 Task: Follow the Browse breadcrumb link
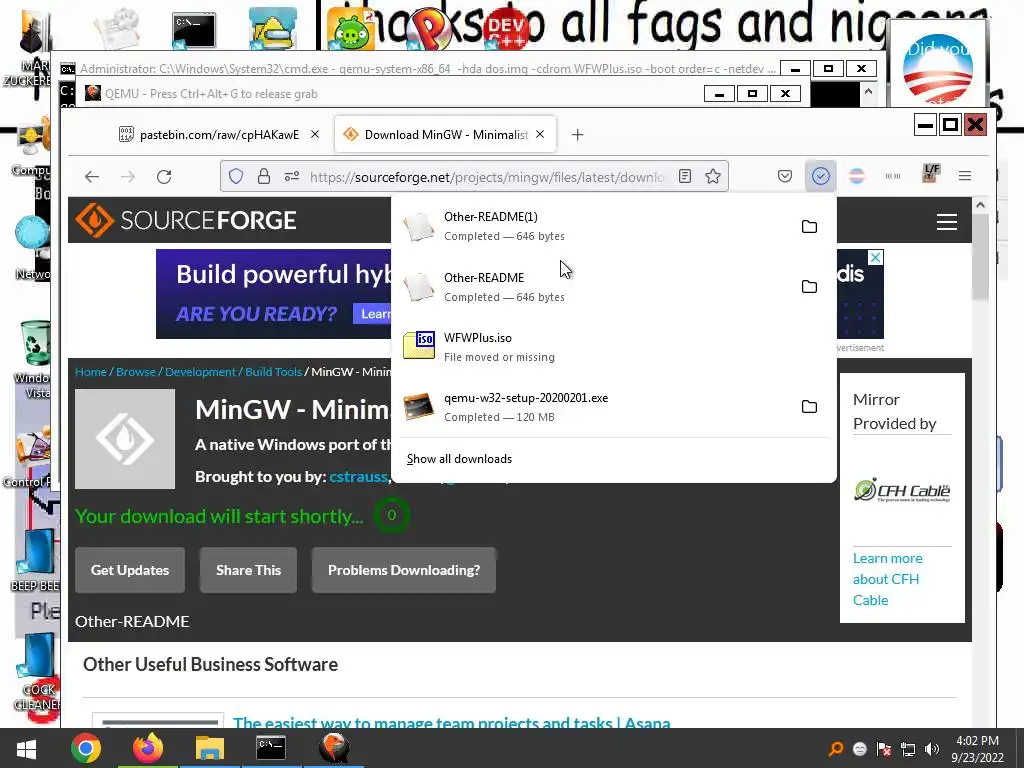[136, 372]
